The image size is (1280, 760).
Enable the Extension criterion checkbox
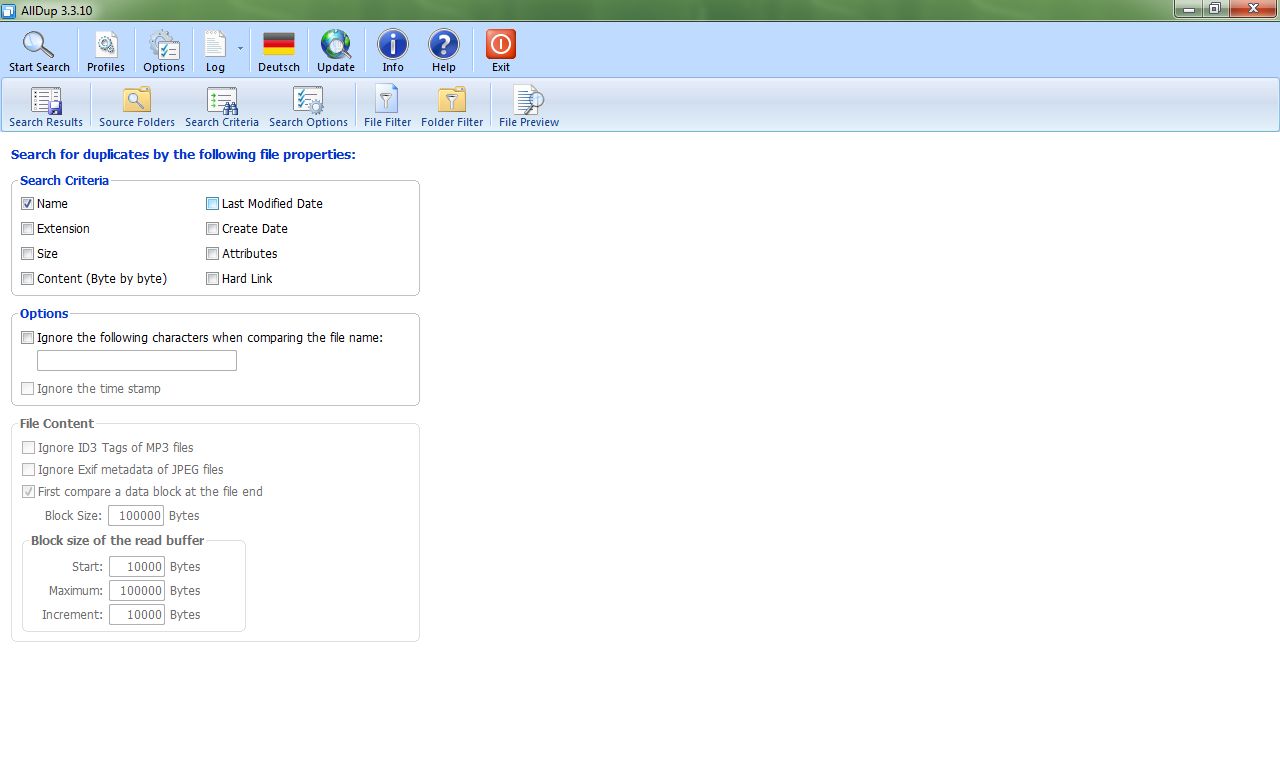click(x=28, y=228)
